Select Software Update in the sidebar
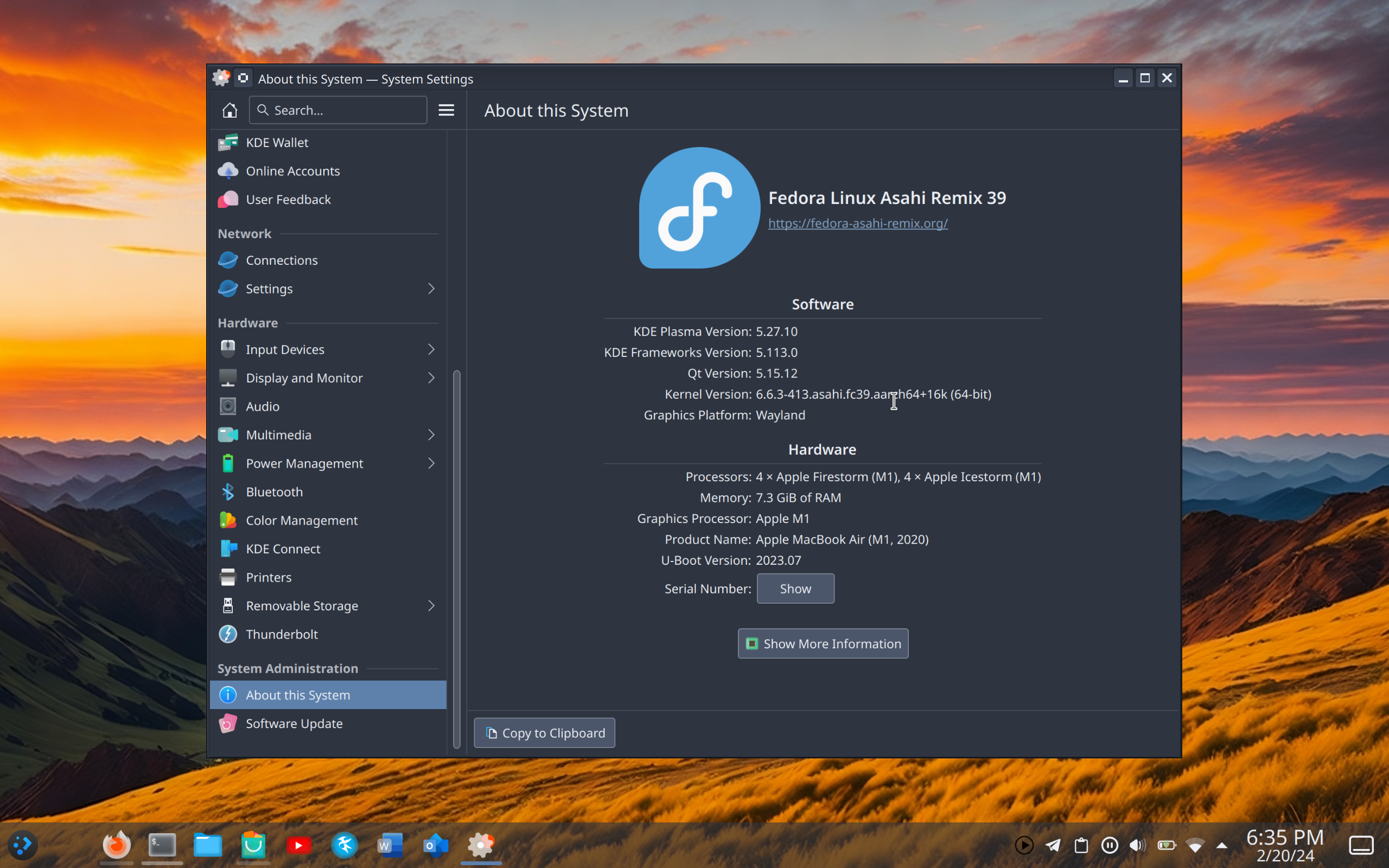 click(x=294, y=723)
